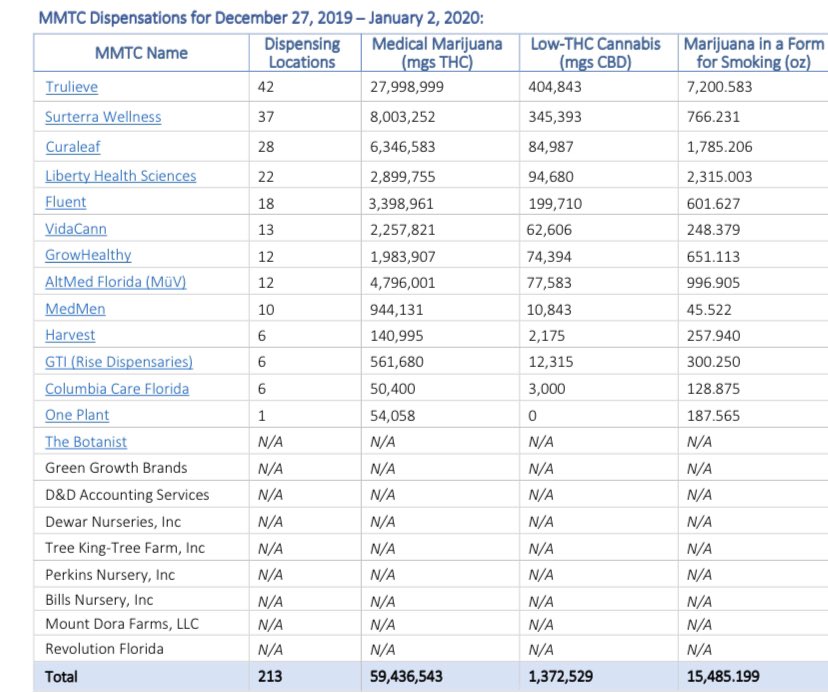Open The Botanist link
Viewport: 828px width, 693px height.
[86, 442]
